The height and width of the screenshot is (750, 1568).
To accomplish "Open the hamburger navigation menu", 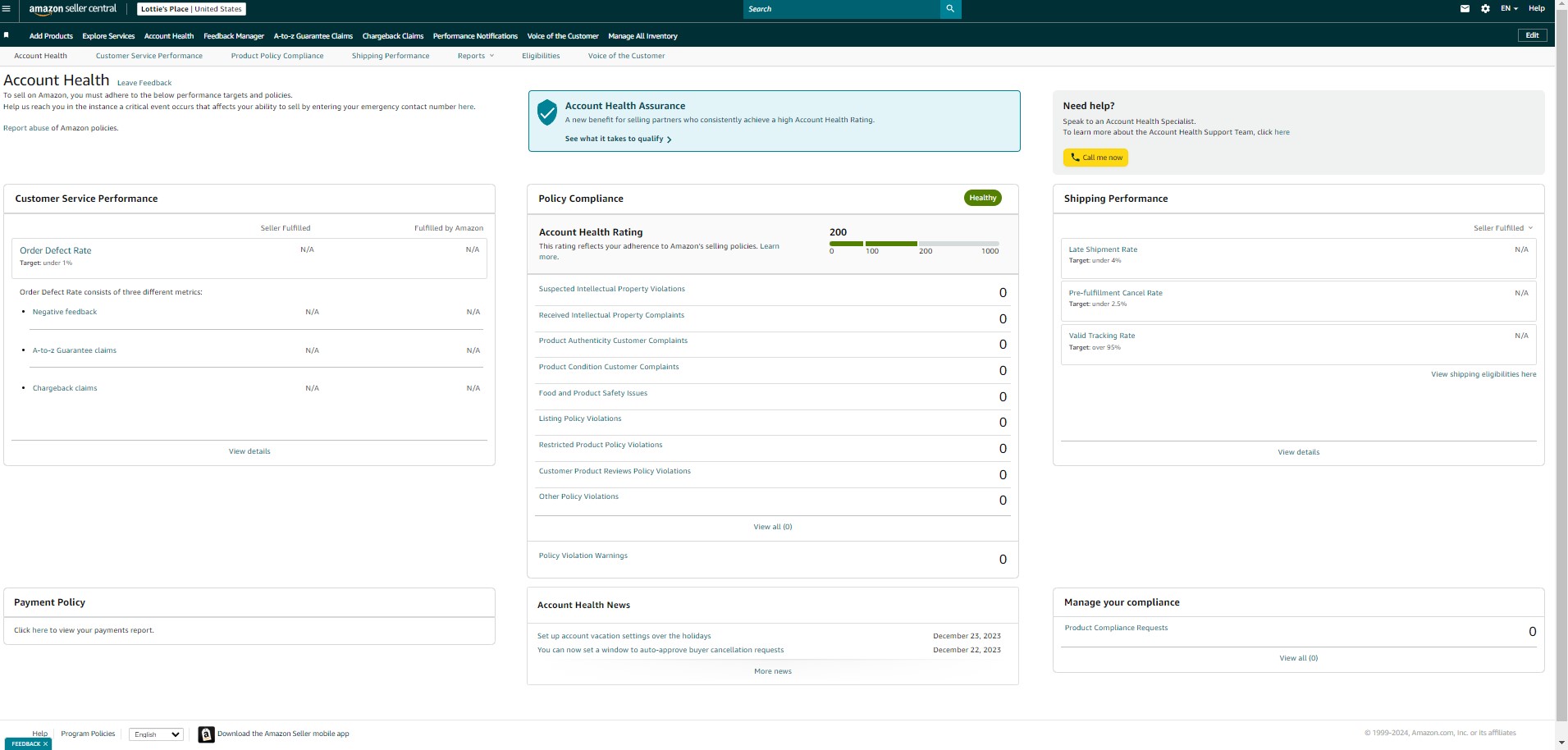I will tap(7, 9).
